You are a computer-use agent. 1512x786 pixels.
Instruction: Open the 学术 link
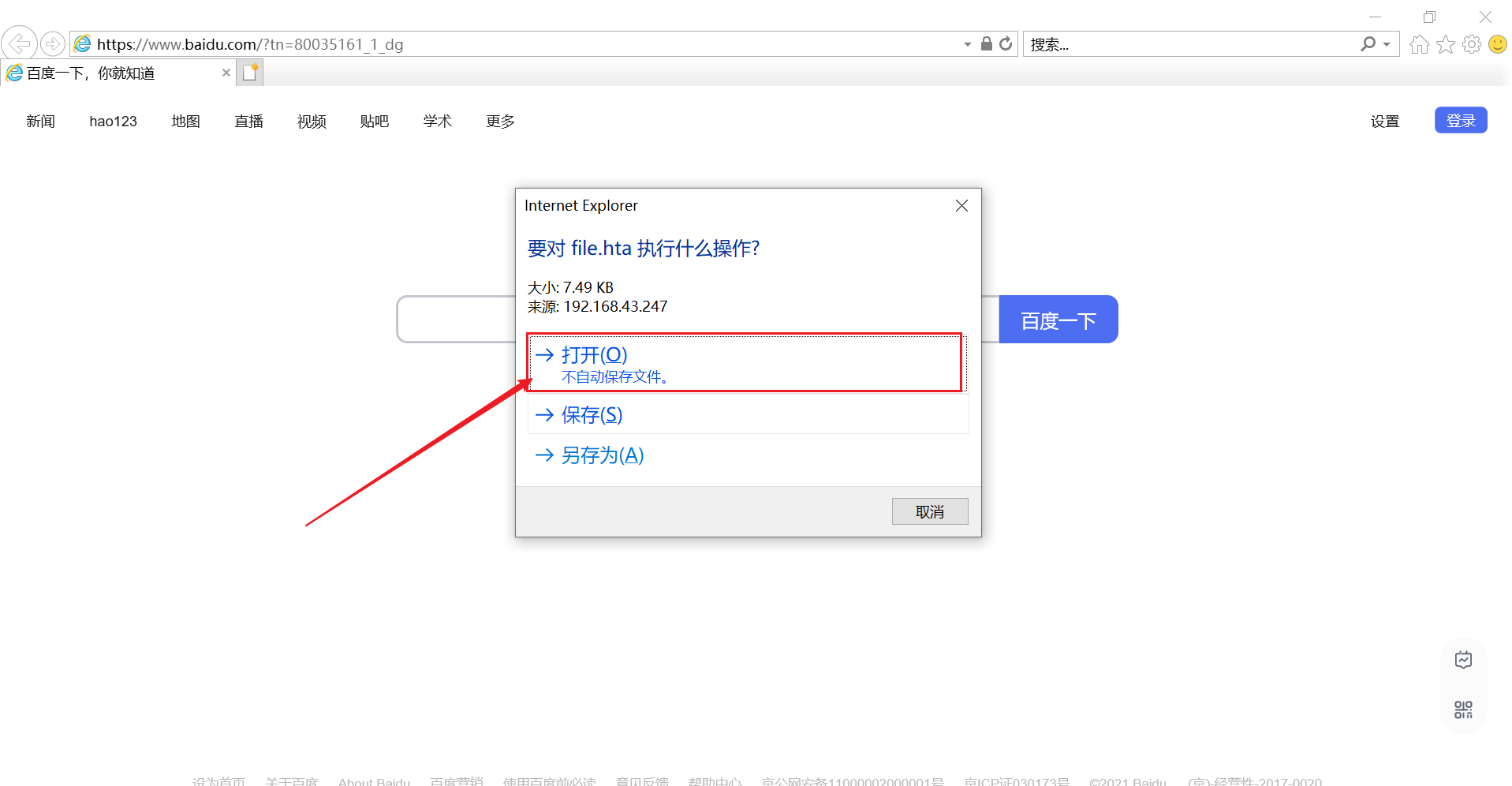click(437, 121)
